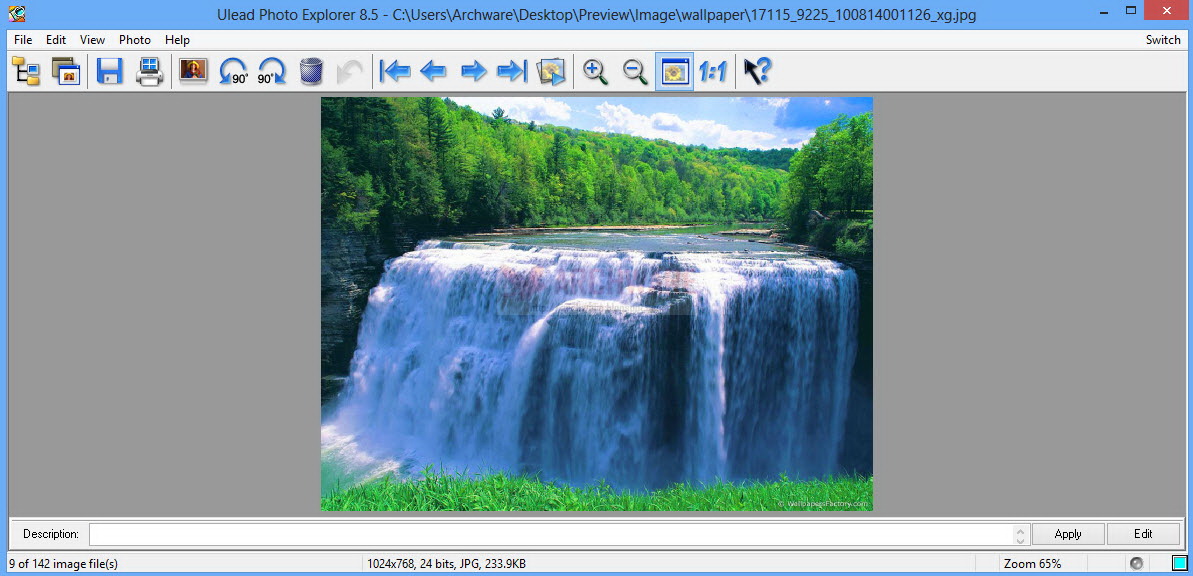Image resolution: width=1193 pixels, height=576 pixels.
Task: View the image at 1:1 actual size
Action: point(712,70)
